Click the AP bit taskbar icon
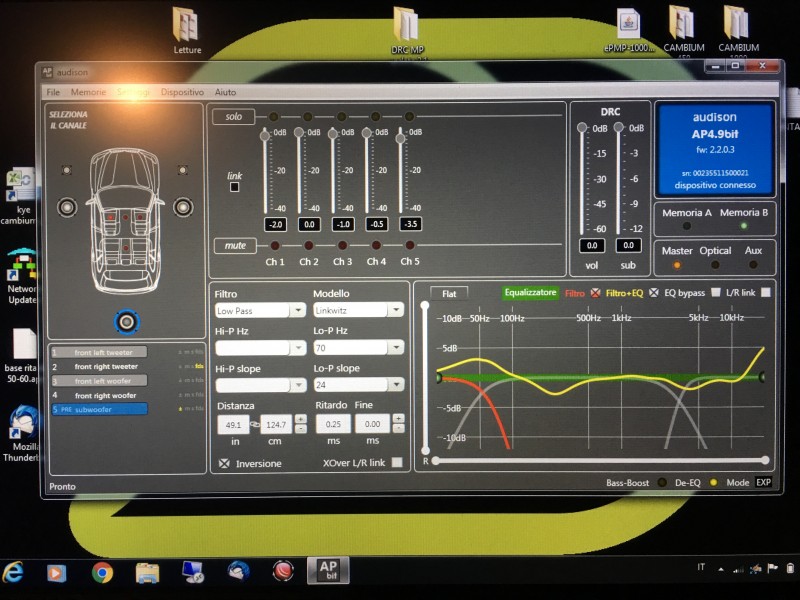This screenshot has height=600, width=800. point(328,570)
